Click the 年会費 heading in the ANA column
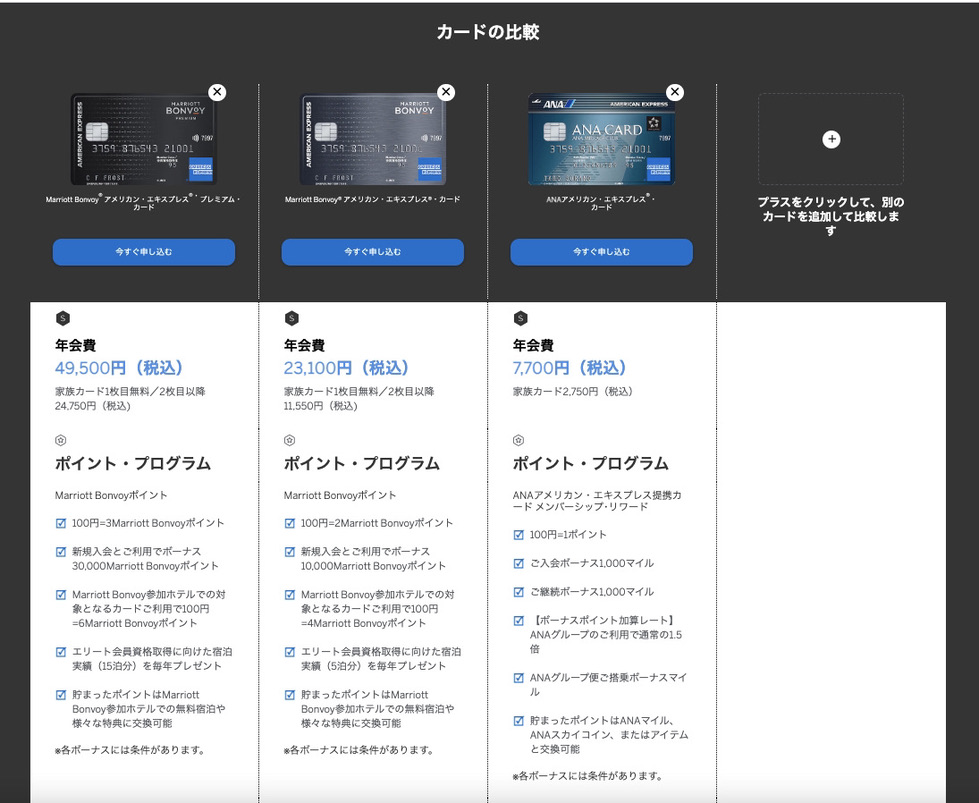 [533, 345]
